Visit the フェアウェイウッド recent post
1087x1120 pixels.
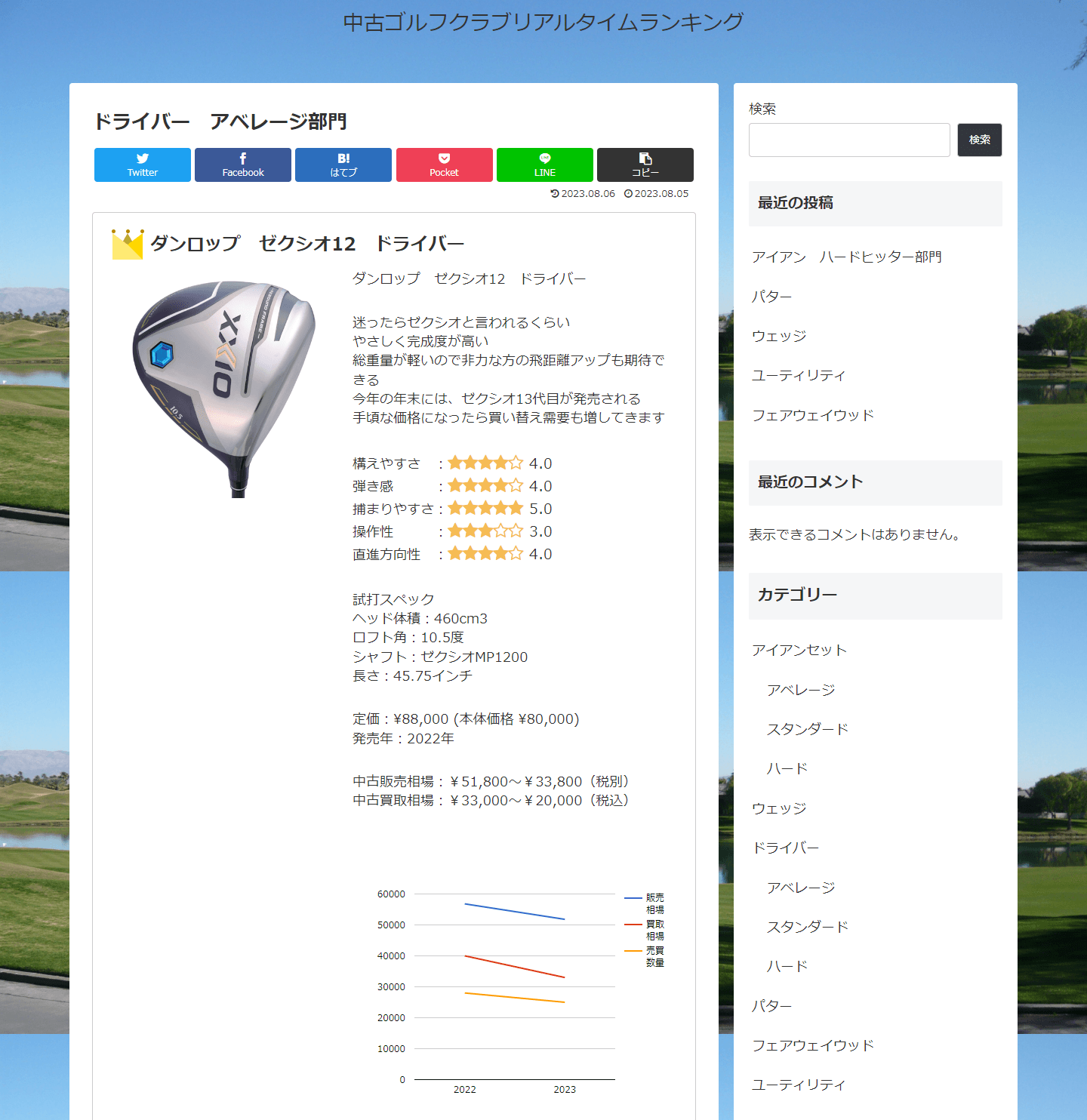[x=814, y=415]
